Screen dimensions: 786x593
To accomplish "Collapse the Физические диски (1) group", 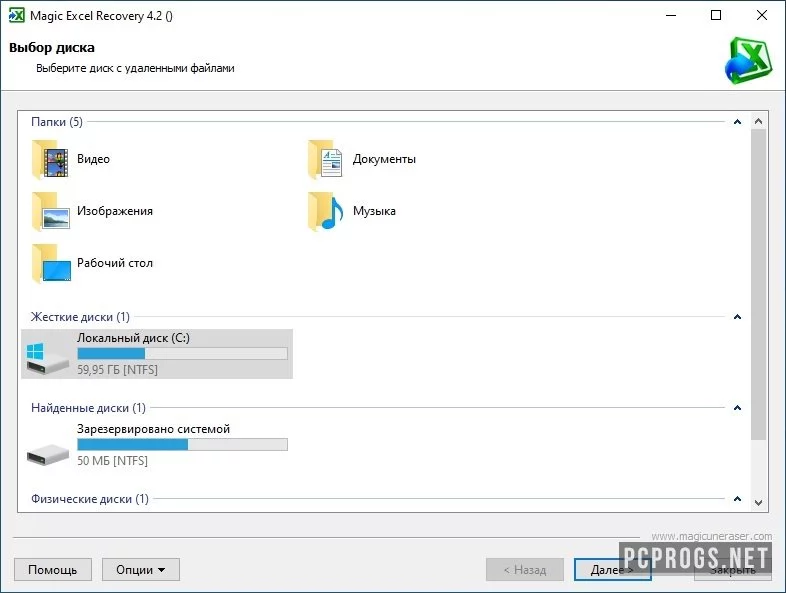I will (737, 499).
